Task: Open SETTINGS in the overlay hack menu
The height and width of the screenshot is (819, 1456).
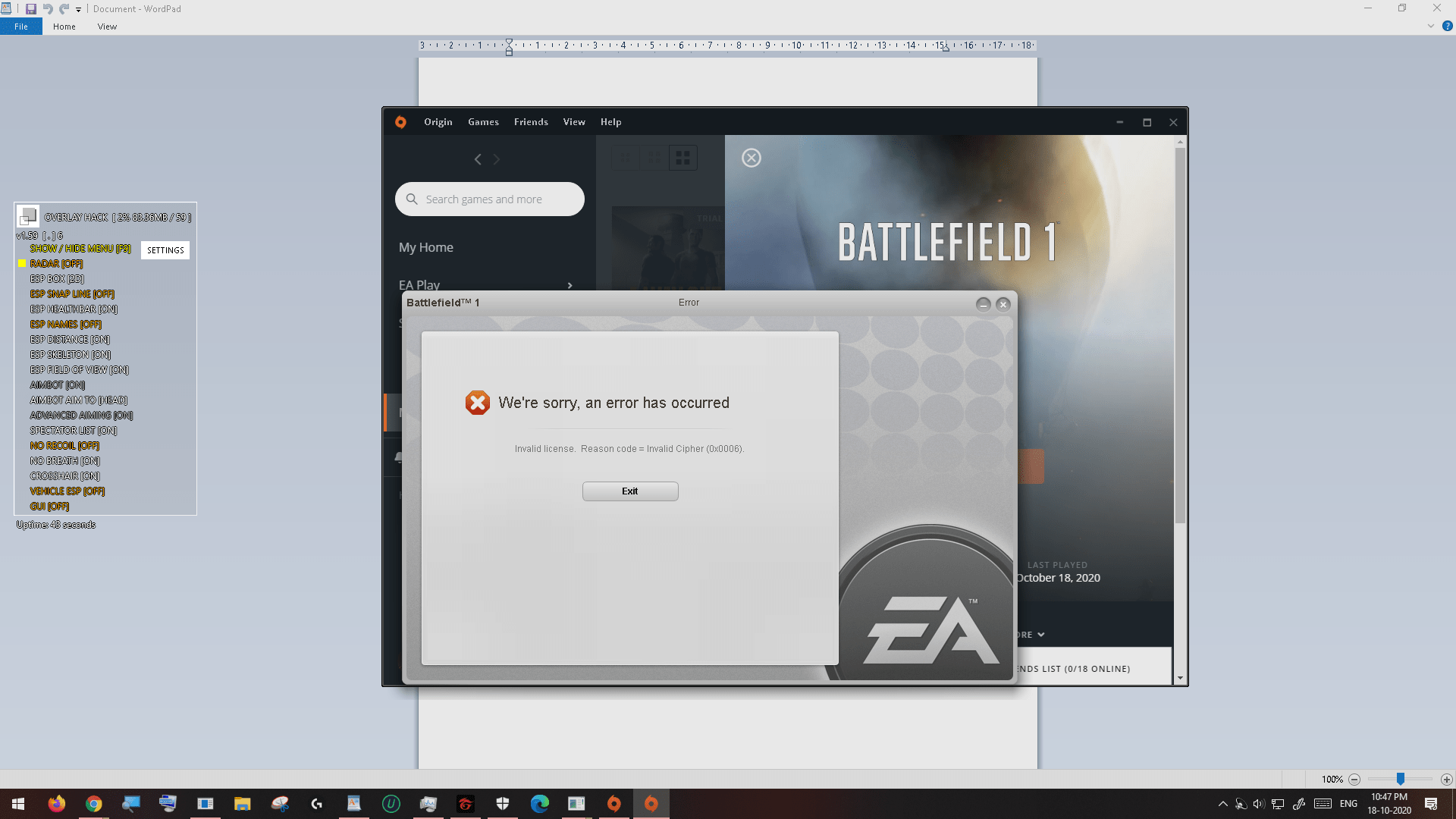Action: tap(165, 250)
